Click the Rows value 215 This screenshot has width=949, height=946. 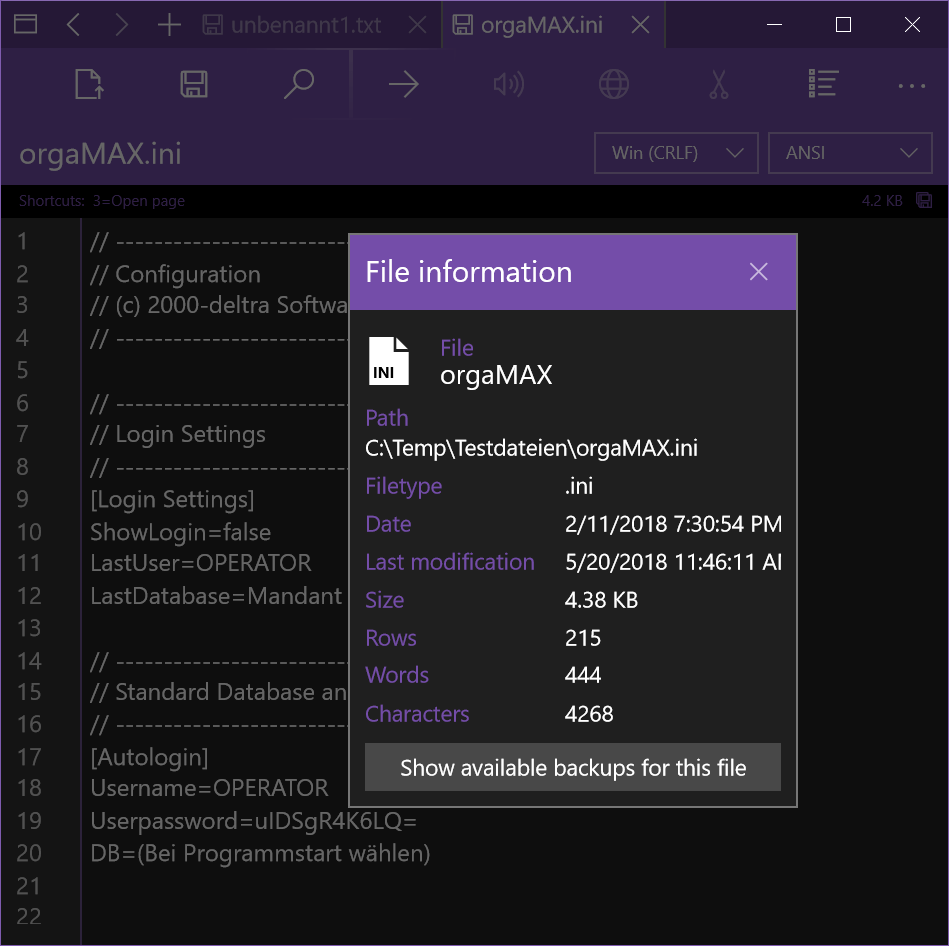click(583, 639)
